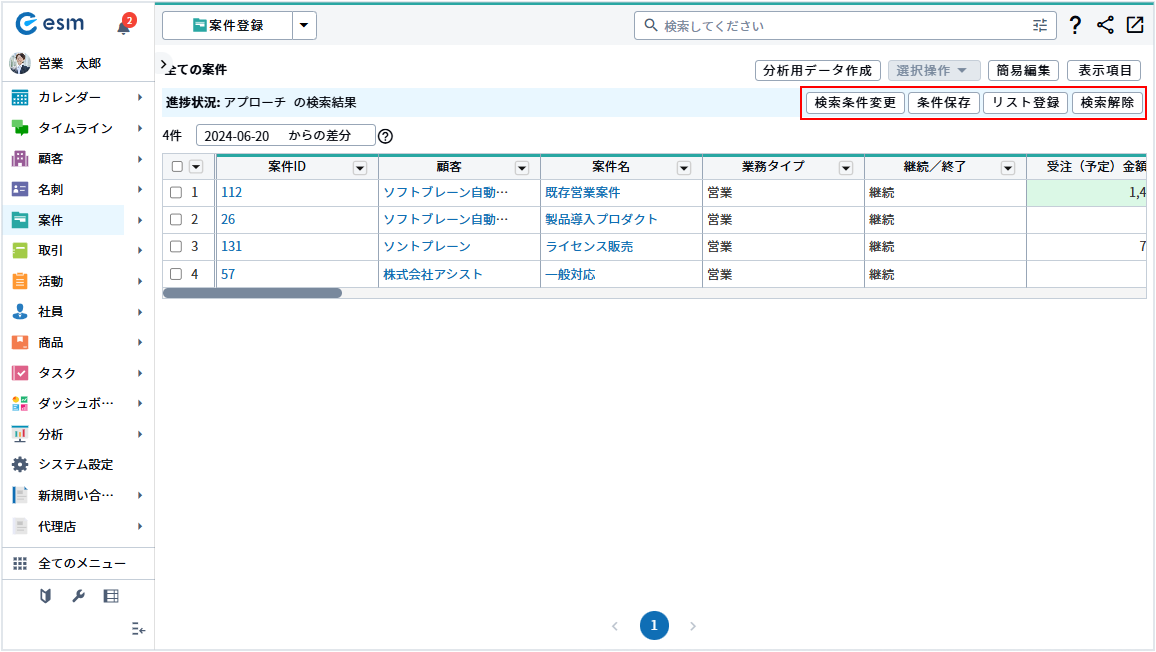Click the share icon in the header
This screenshot has height=652, width=1156.
(x=1105, y=26)
